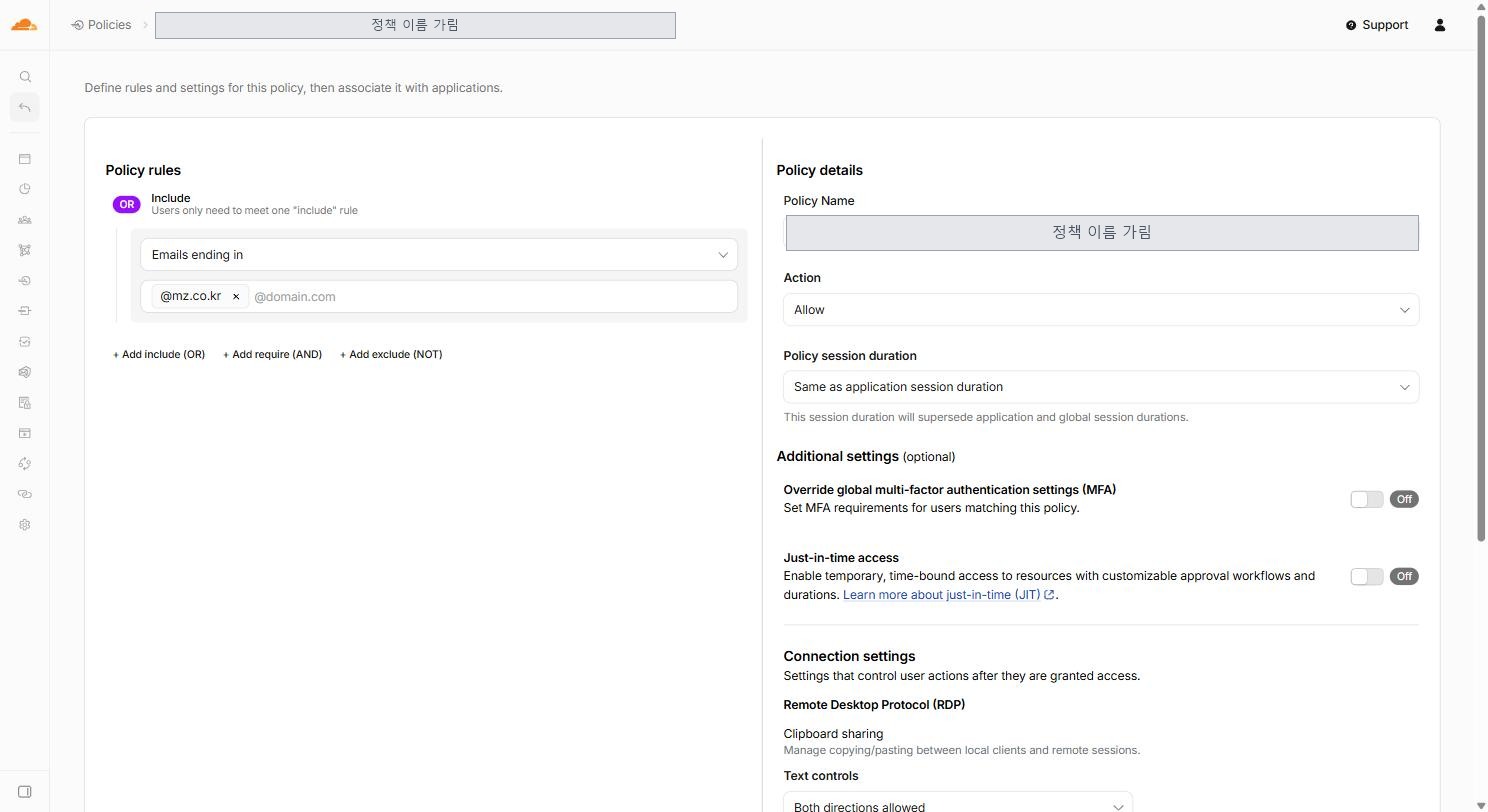
Task: Open the chain link sidebar icon
Action: tap(25, 494)
